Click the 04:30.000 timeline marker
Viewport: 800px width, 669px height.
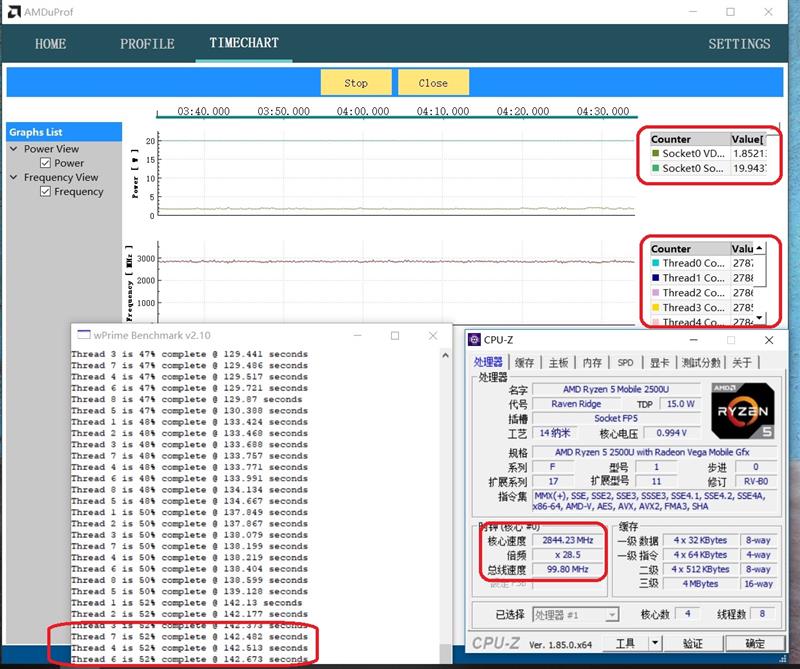(x=603, y=111)
